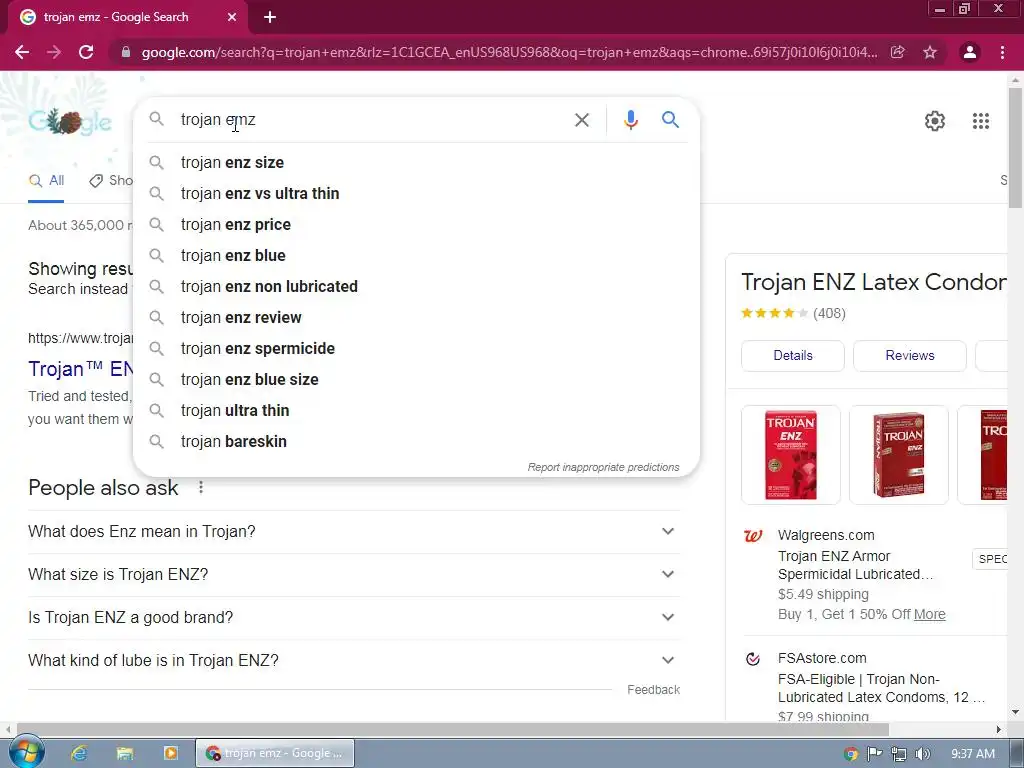Expand 'What kind of lube is in Trojan ENZ?'
This screenshot has height=768, width=1024.
coord(353,660)
